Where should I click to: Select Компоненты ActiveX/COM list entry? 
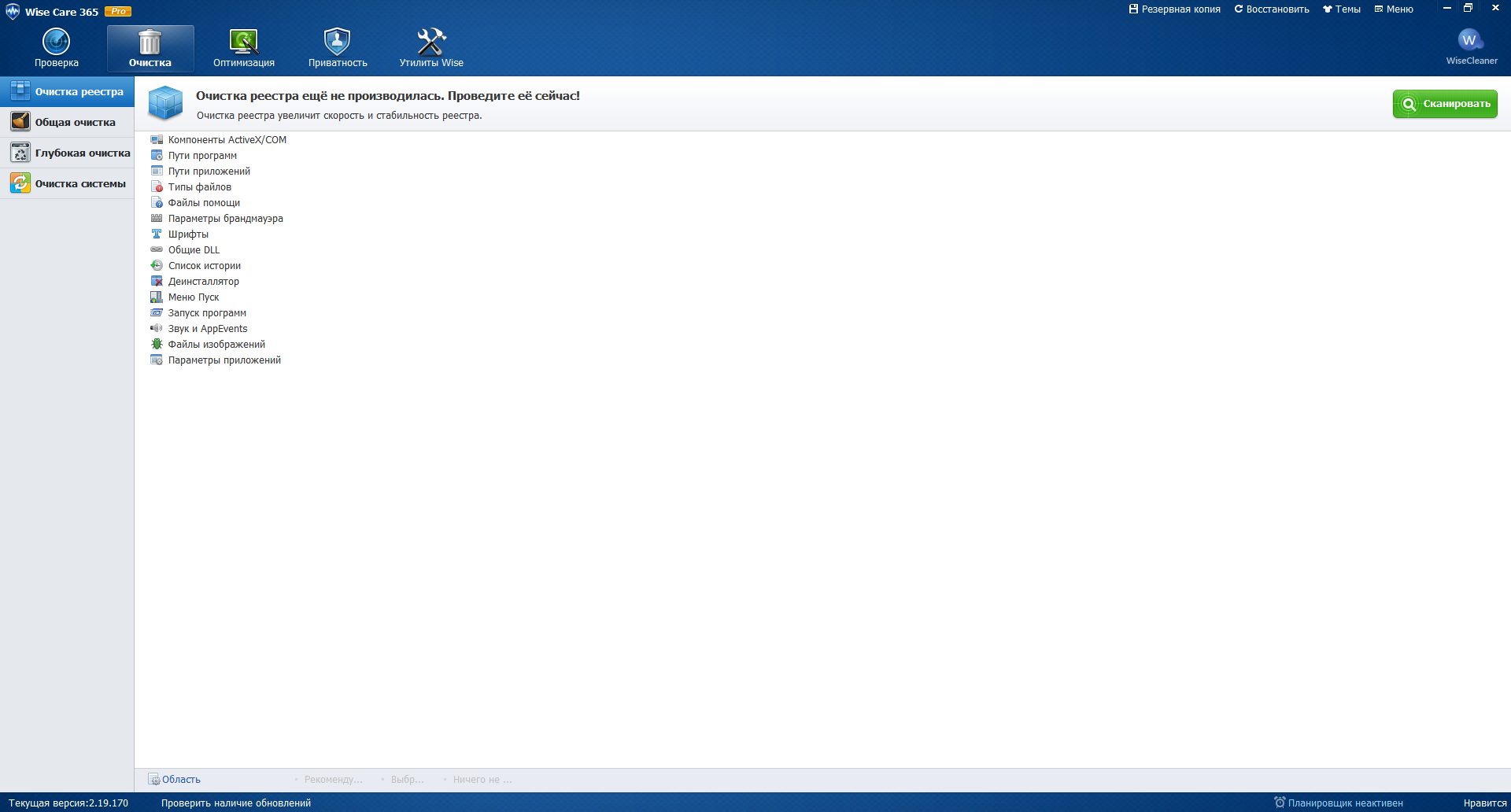point(227,140)
